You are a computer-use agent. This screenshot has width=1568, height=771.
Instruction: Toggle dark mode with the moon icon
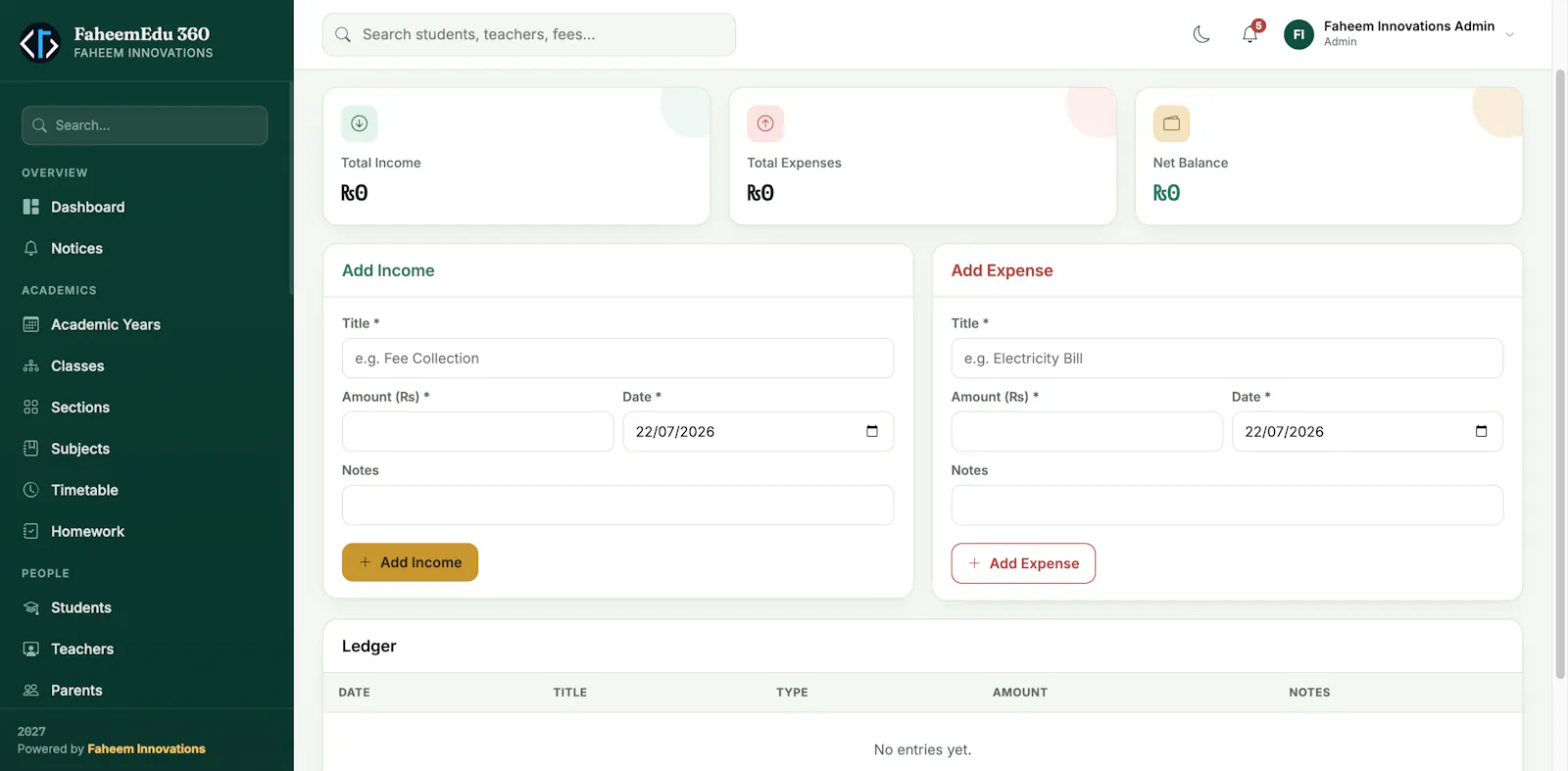pyautogui.click(x=1201, y=34)
